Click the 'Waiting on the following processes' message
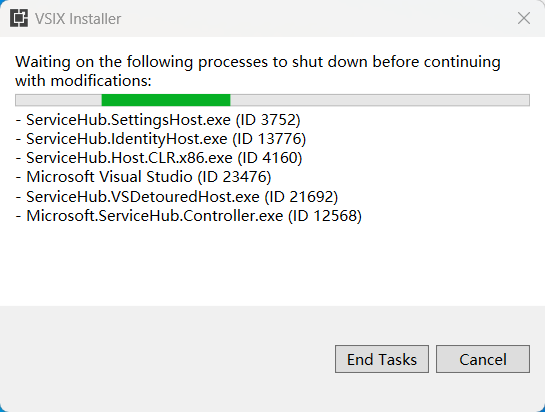This screenshot has width=545, height=412. click(x=258, y=71)
